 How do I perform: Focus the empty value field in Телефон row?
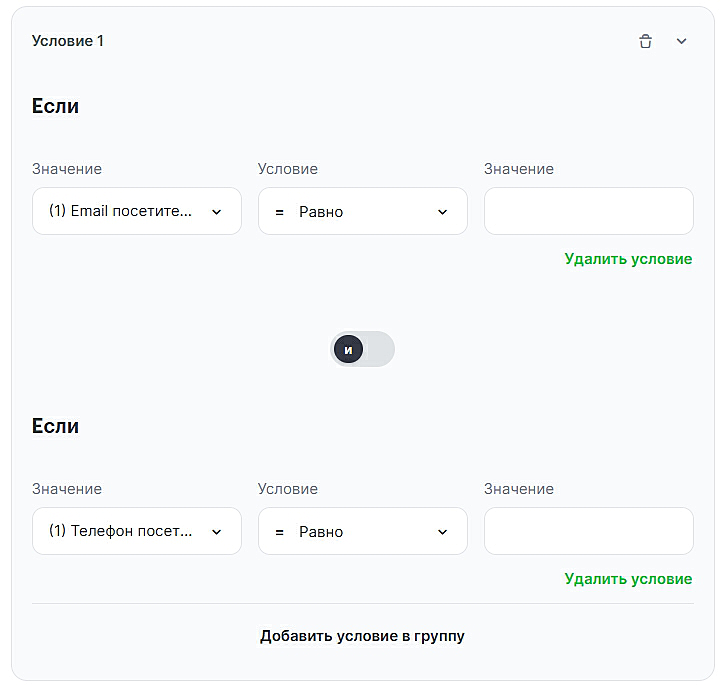click(588, 531)
